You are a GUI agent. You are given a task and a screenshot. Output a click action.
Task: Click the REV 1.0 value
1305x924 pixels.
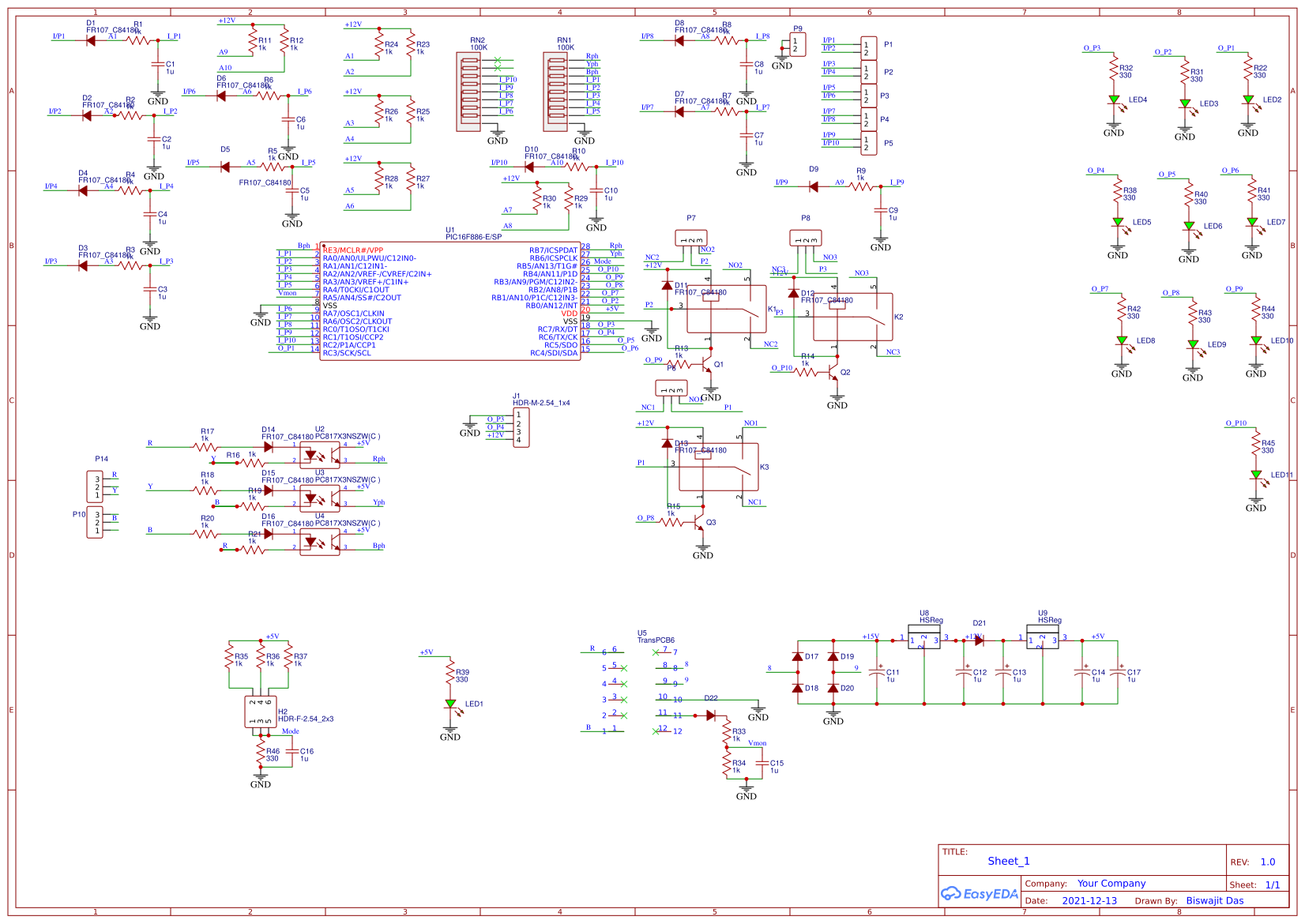tap(1268, 862)
